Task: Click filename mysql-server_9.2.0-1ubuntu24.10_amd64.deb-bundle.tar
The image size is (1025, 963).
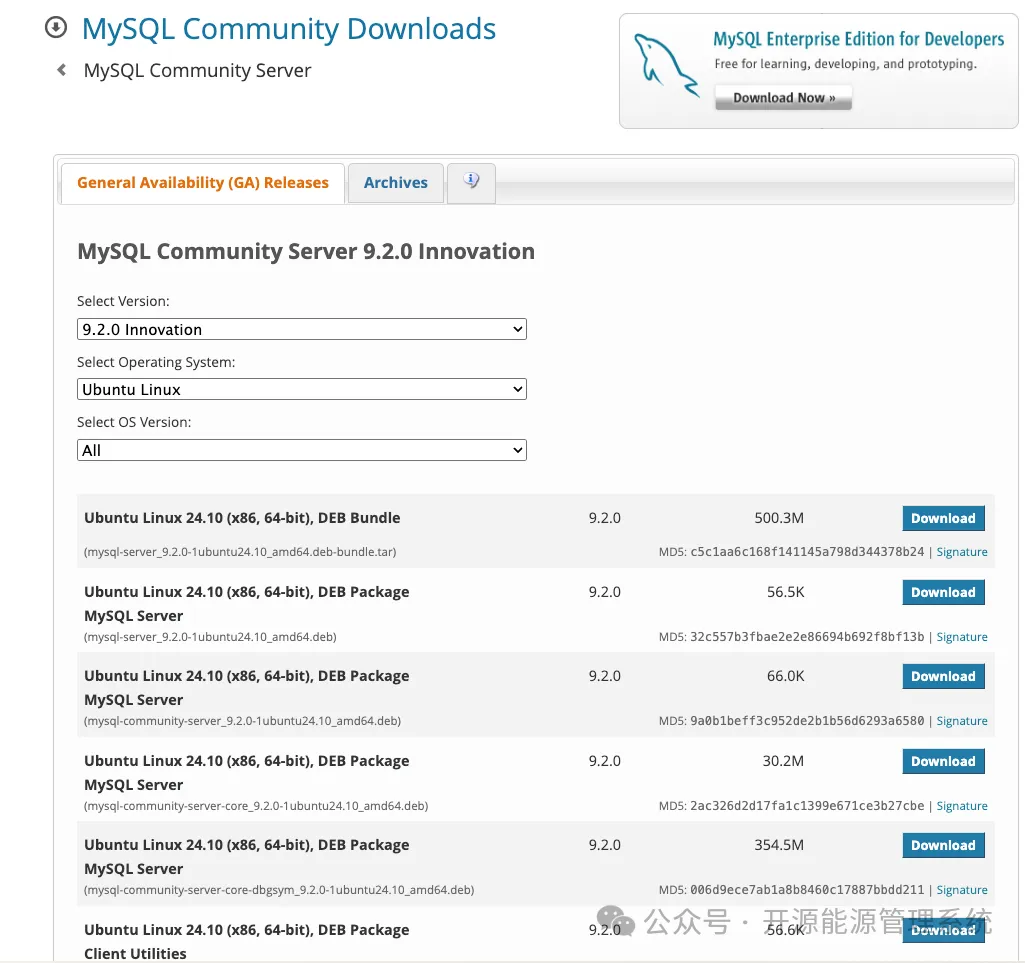Action: click(x=240, y=552)
